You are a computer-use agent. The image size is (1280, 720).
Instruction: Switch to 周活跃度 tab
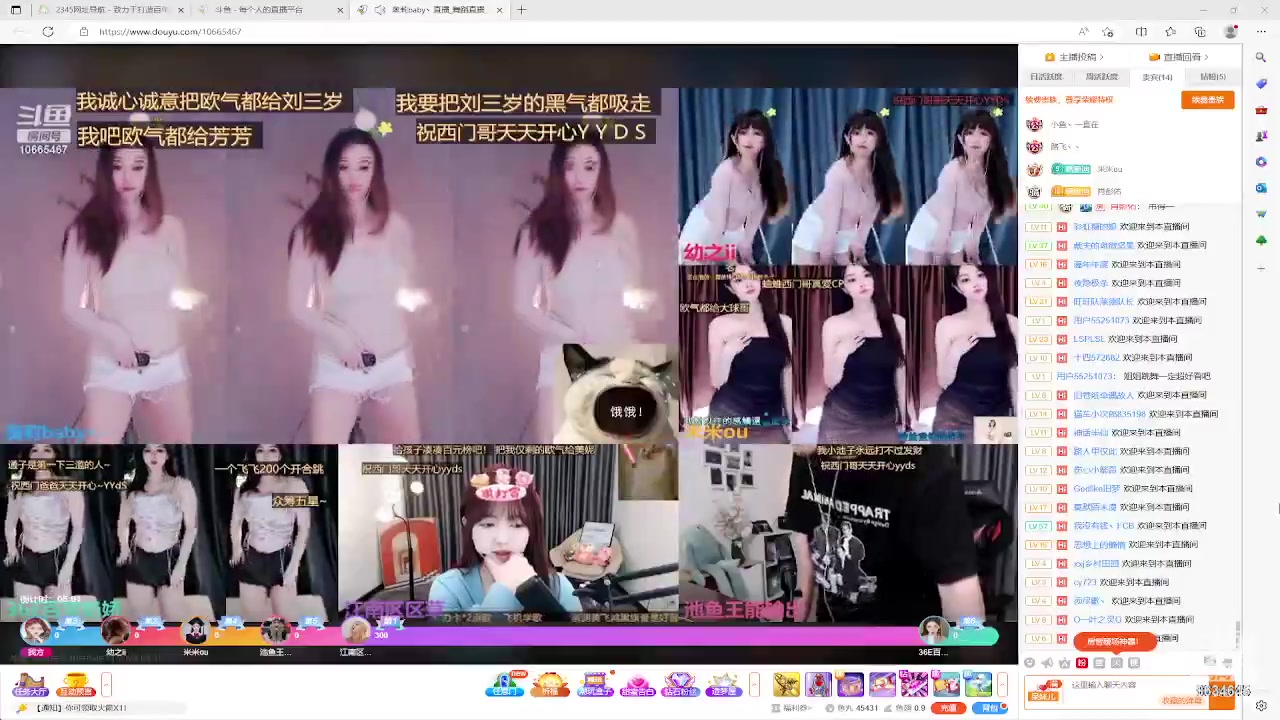(1102, 77)
